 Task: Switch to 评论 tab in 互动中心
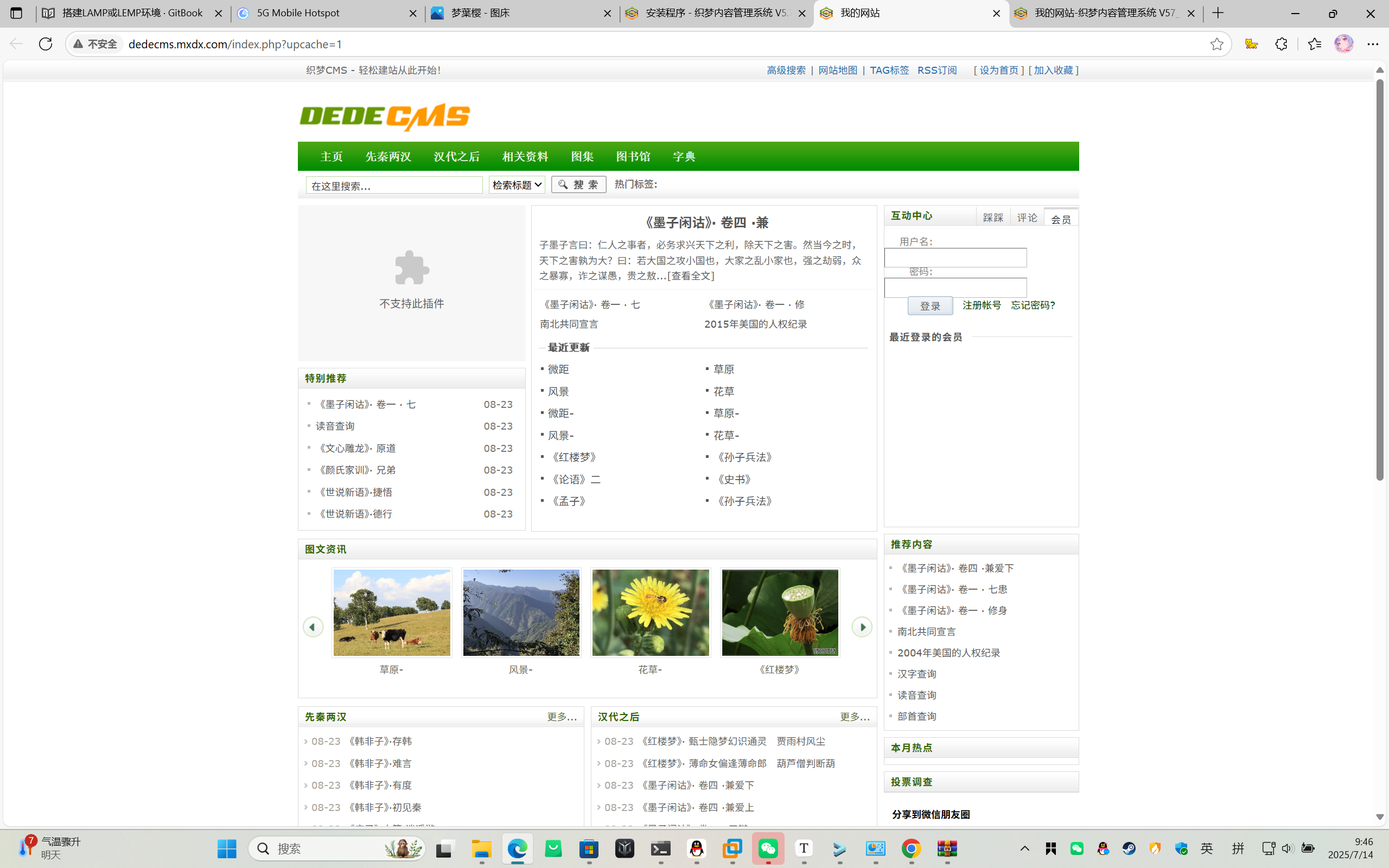tap(1027, 217)
